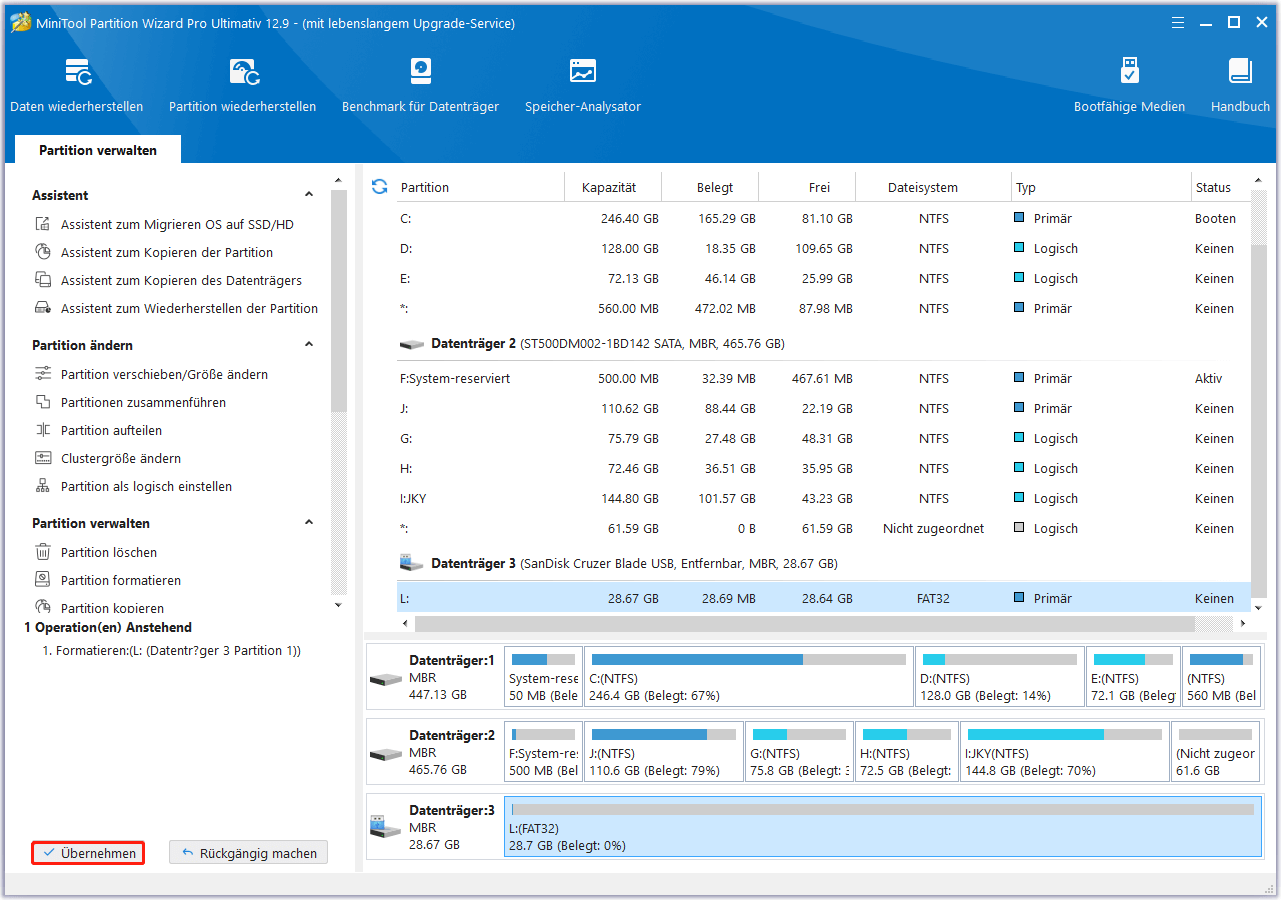Start the Speicher-Analysator
The width and height of the screenshot is (1281, 900).
pyautogui.click(x=582, y=85)
